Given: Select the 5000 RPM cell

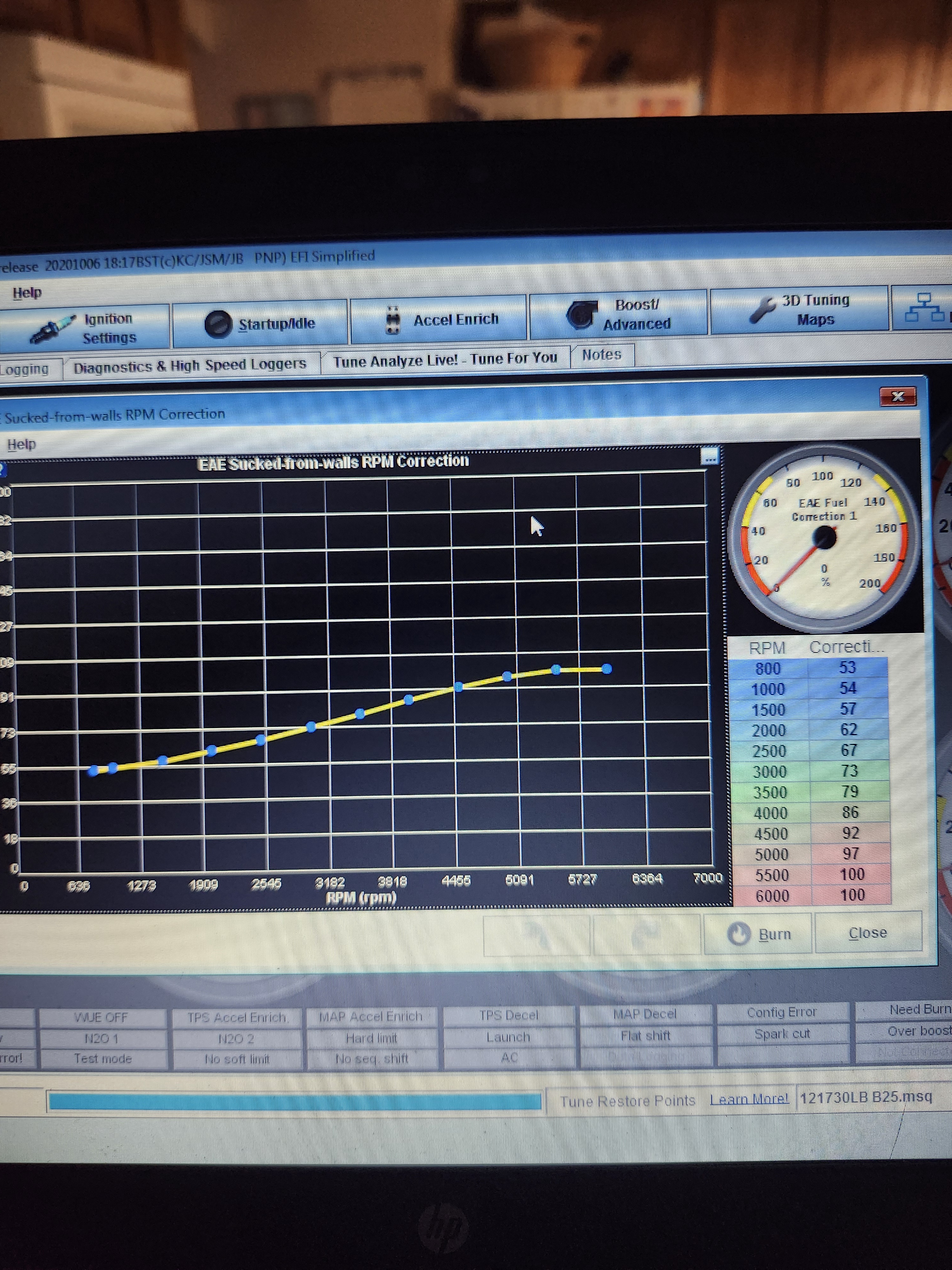Looking at the screenshot, I should point(771,855).
